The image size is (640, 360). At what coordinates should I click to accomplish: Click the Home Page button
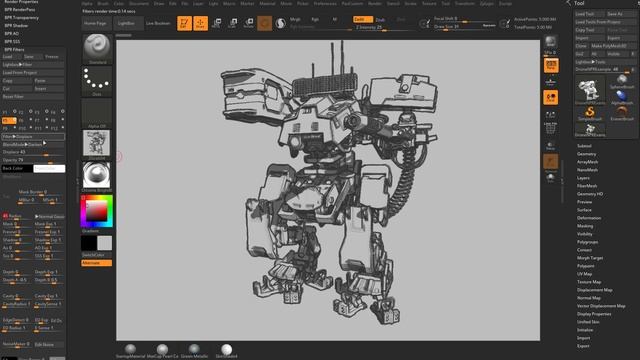tap(96, 23)
